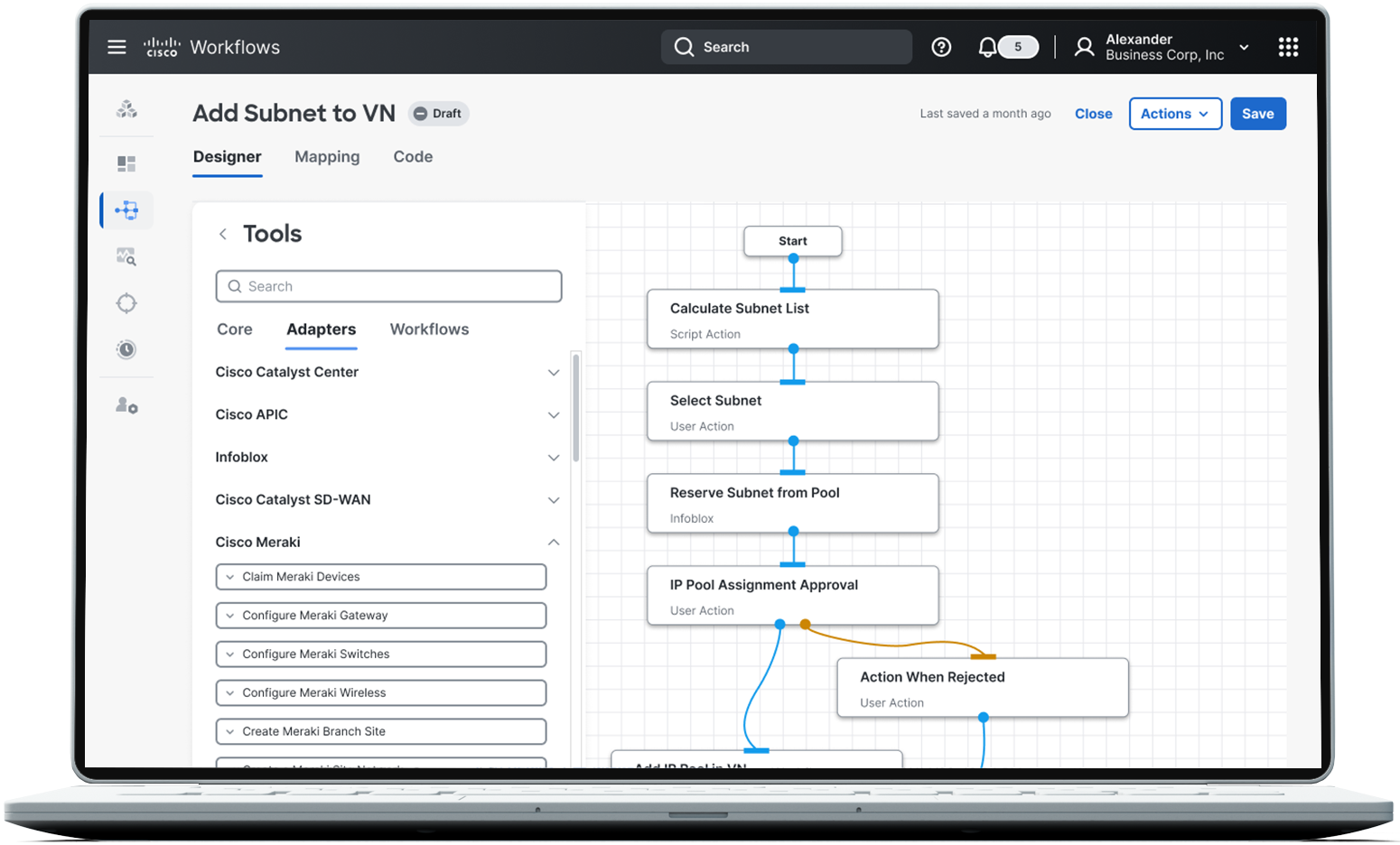Image resolution: width=1400 pixels, height=845 pixels.
Task: Click the crosshair target sidebar icon
Action: pos(126,303)
